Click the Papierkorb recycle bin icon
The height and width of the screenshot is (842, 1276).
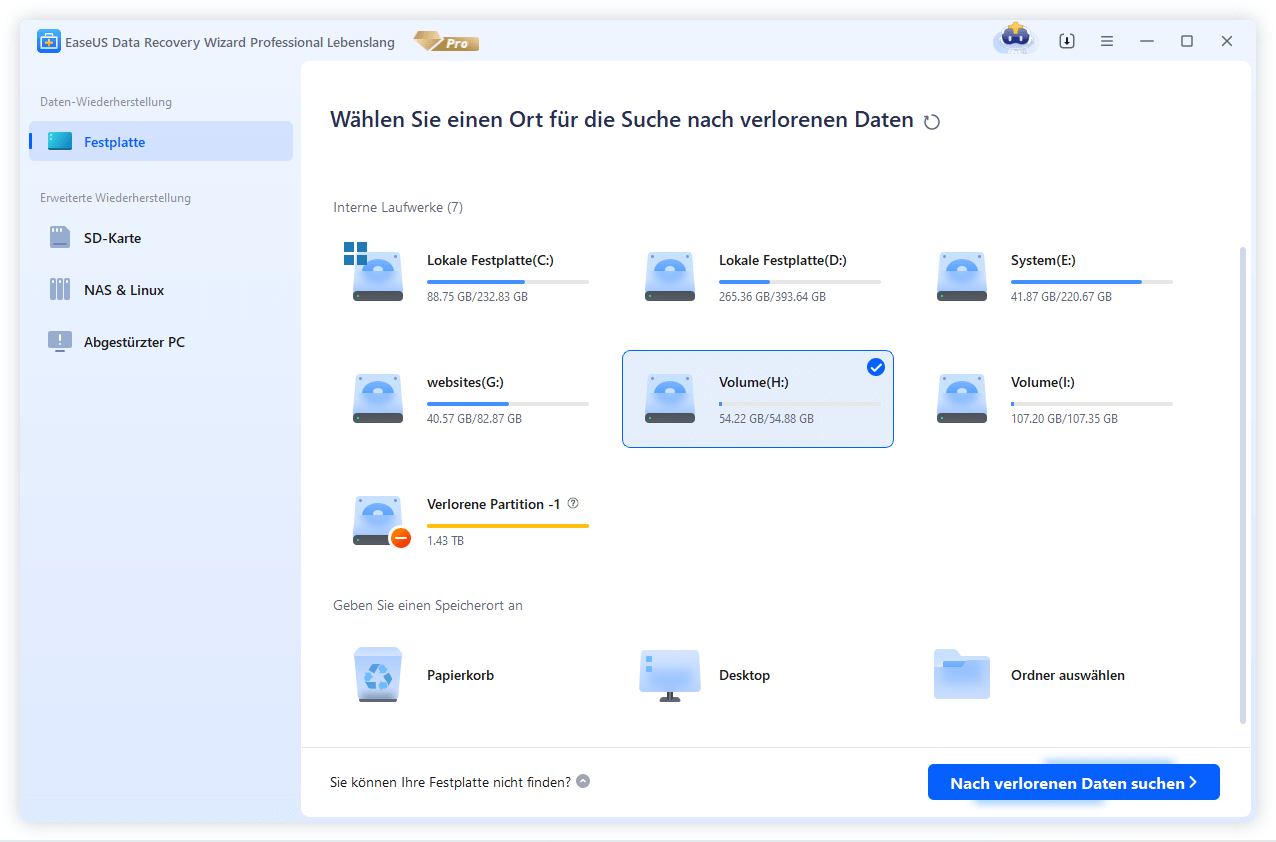click(x=378, y=675)
